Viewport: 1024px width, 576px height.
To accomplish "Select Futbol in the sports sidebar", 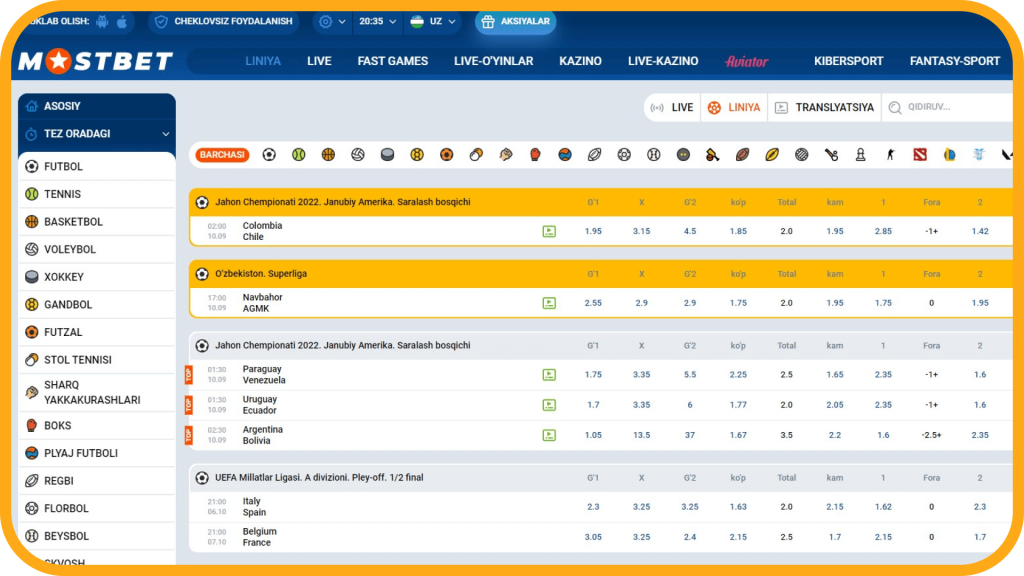I will pyautogui.click(x=97, y=167).
